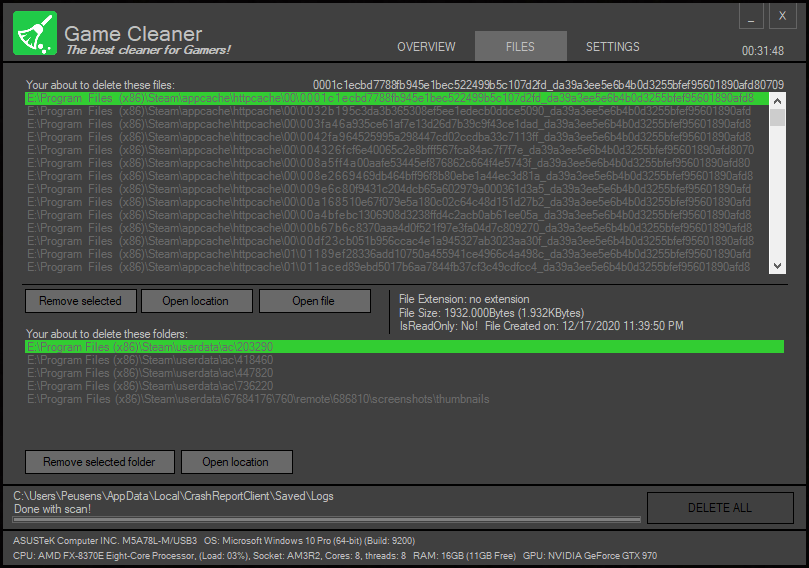The image size is (809, 568).
Task: Minimize the Game Cleaner window
Action: point(751,16)
